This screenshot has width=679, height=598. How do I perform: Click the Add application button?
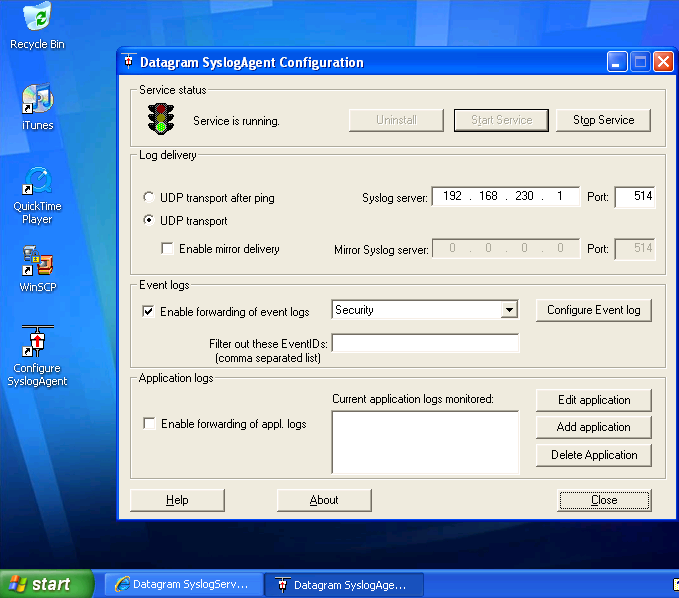pos(594,427)
